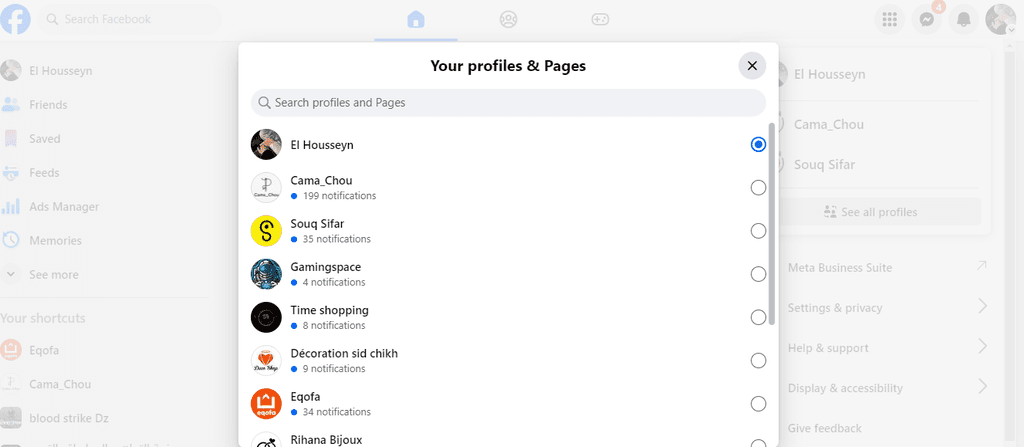Select the Cama_Chou radio button
This screenshot has height=447, width=1024.
click(x=758, y=188)
